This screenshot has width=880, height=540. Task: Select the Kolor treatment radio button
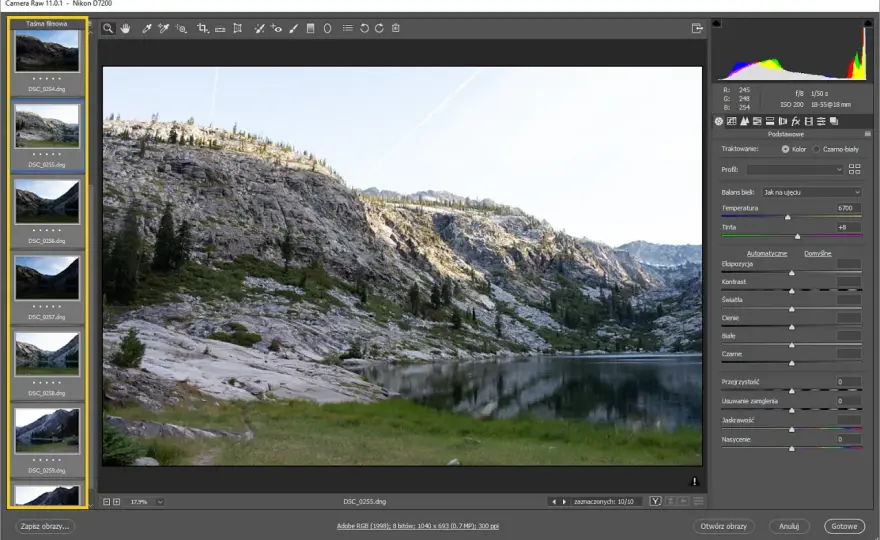click(785, 149)
